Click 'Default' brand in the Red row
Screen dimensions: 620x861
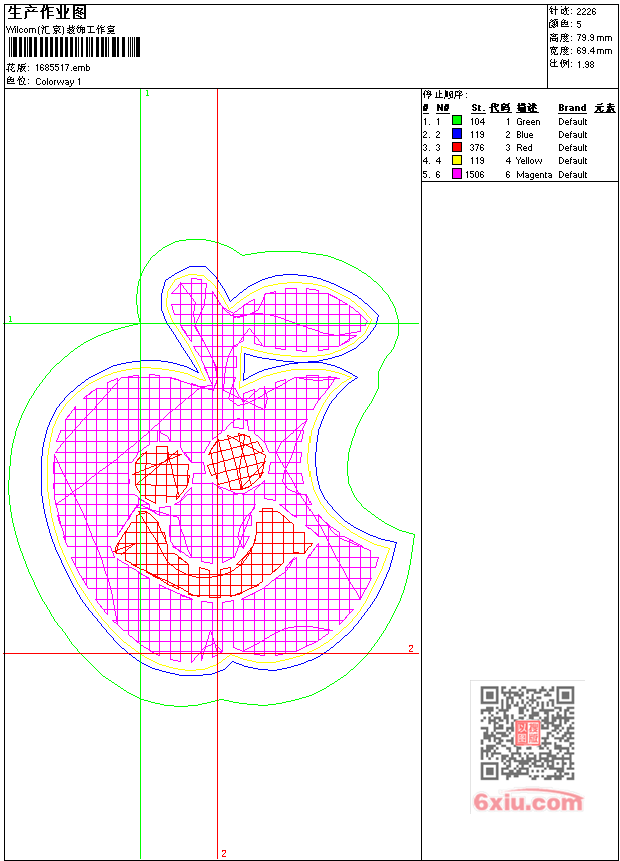pyautogui.click(x=573, y=148)
